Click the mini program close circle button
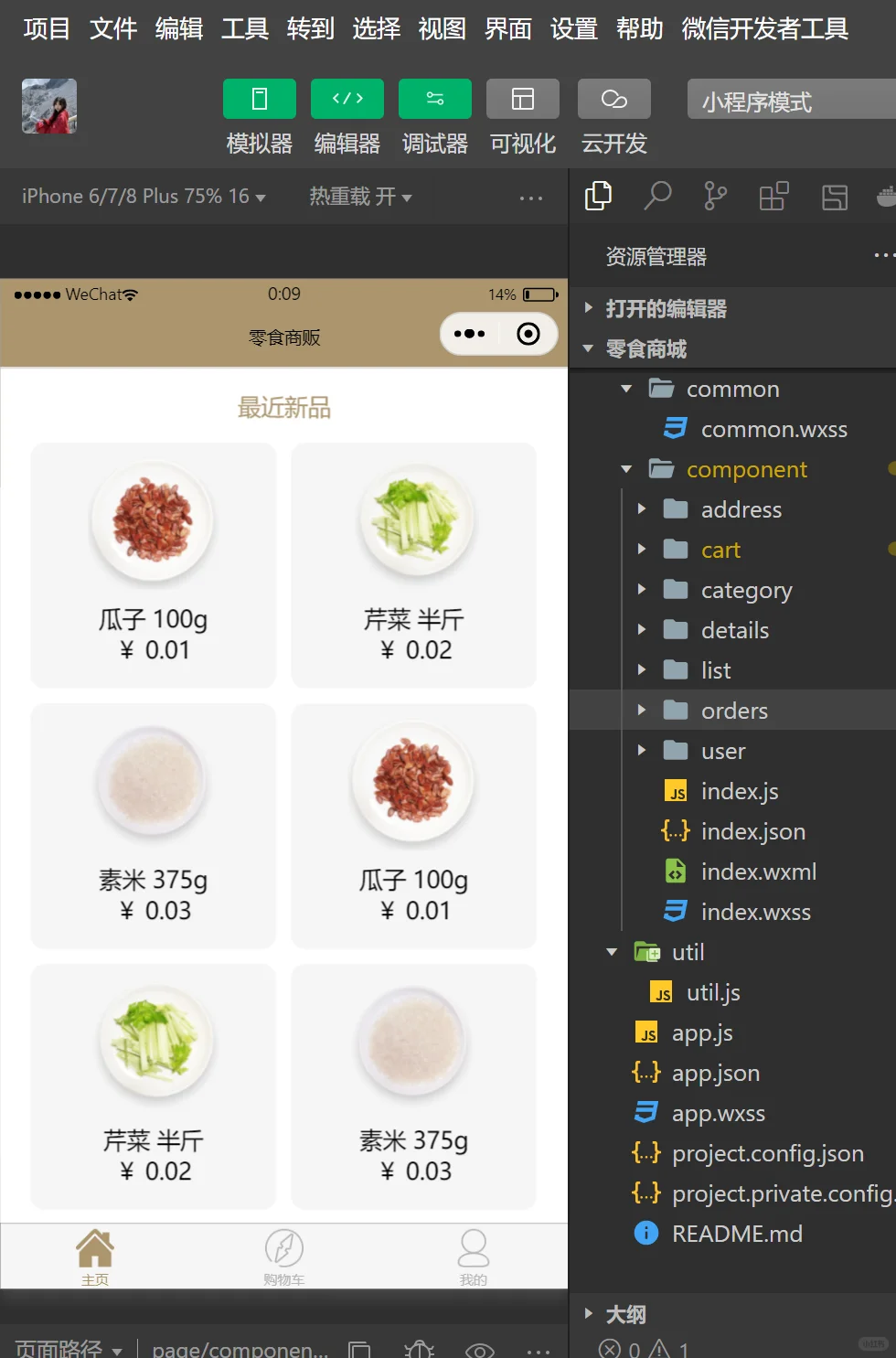This screenshot has height=1358, width=896. click(528, 334)
